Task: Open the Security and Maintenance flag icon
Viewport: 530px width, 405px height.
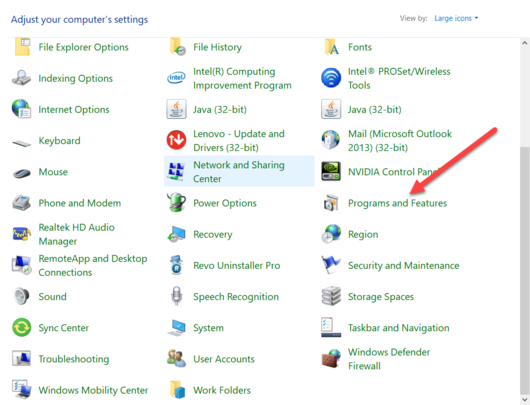Action: tap(330, 265)
